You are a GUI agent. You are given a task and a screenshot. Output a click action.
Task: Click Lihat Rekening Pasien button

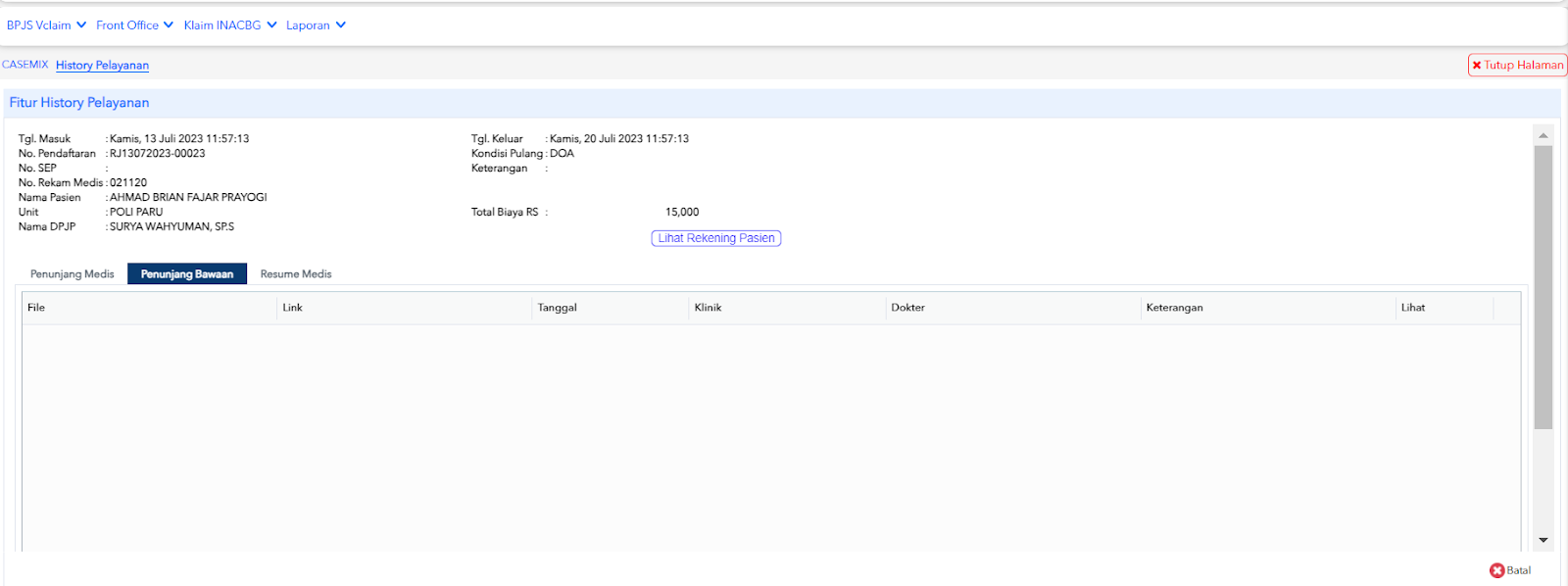click(x=716, y=238)
